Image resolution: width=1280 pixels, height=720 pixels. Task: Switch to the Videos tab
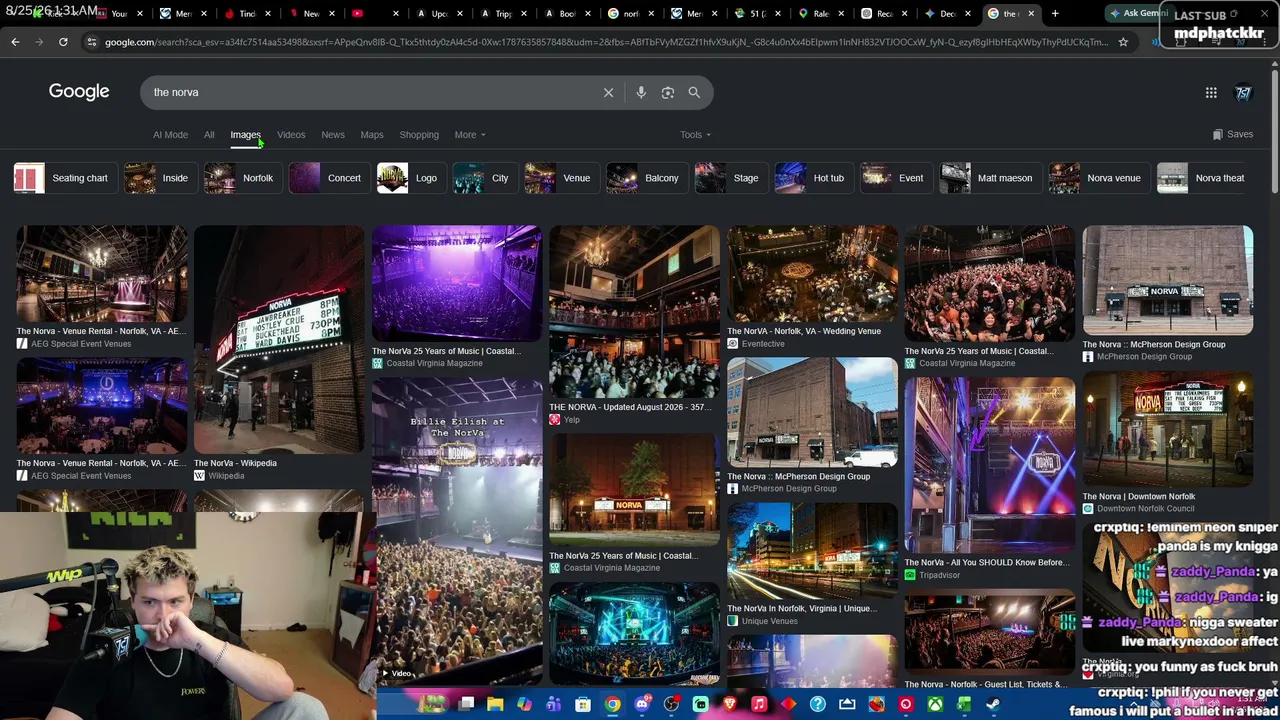click(291, 135)
